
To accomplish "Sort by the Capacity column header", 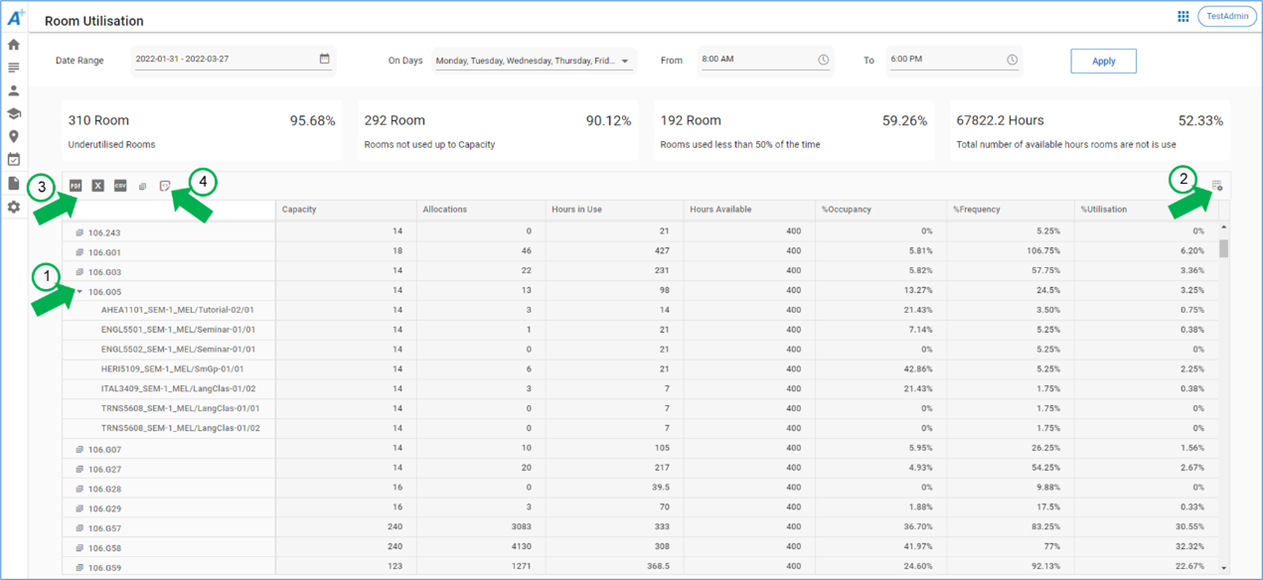I will pos(346,210).
